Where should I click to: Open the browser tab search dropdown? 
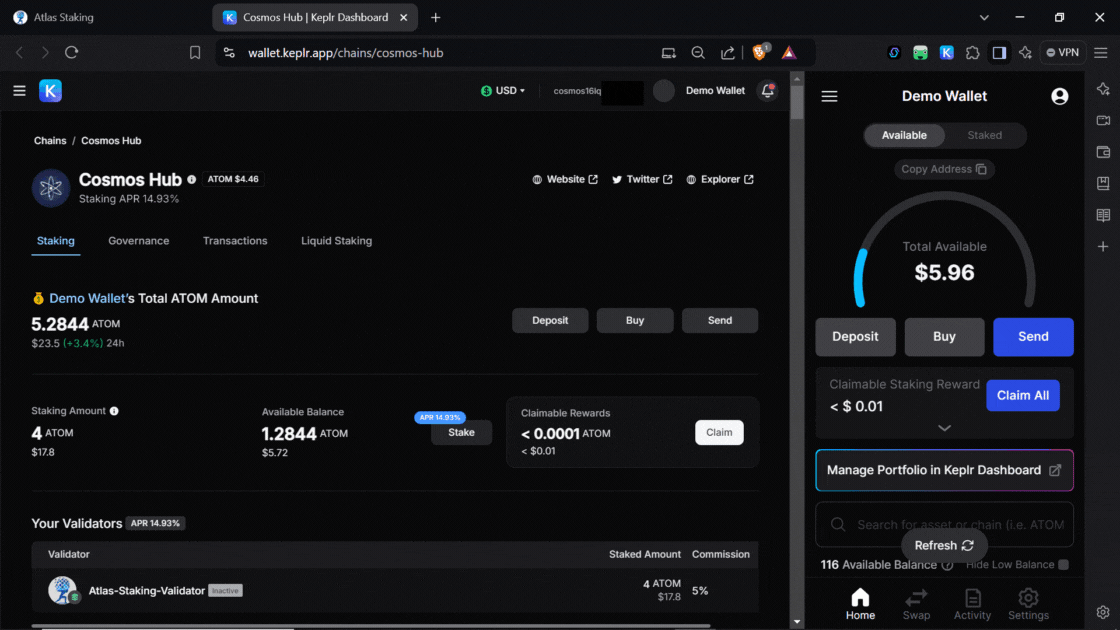click(985, 17)
